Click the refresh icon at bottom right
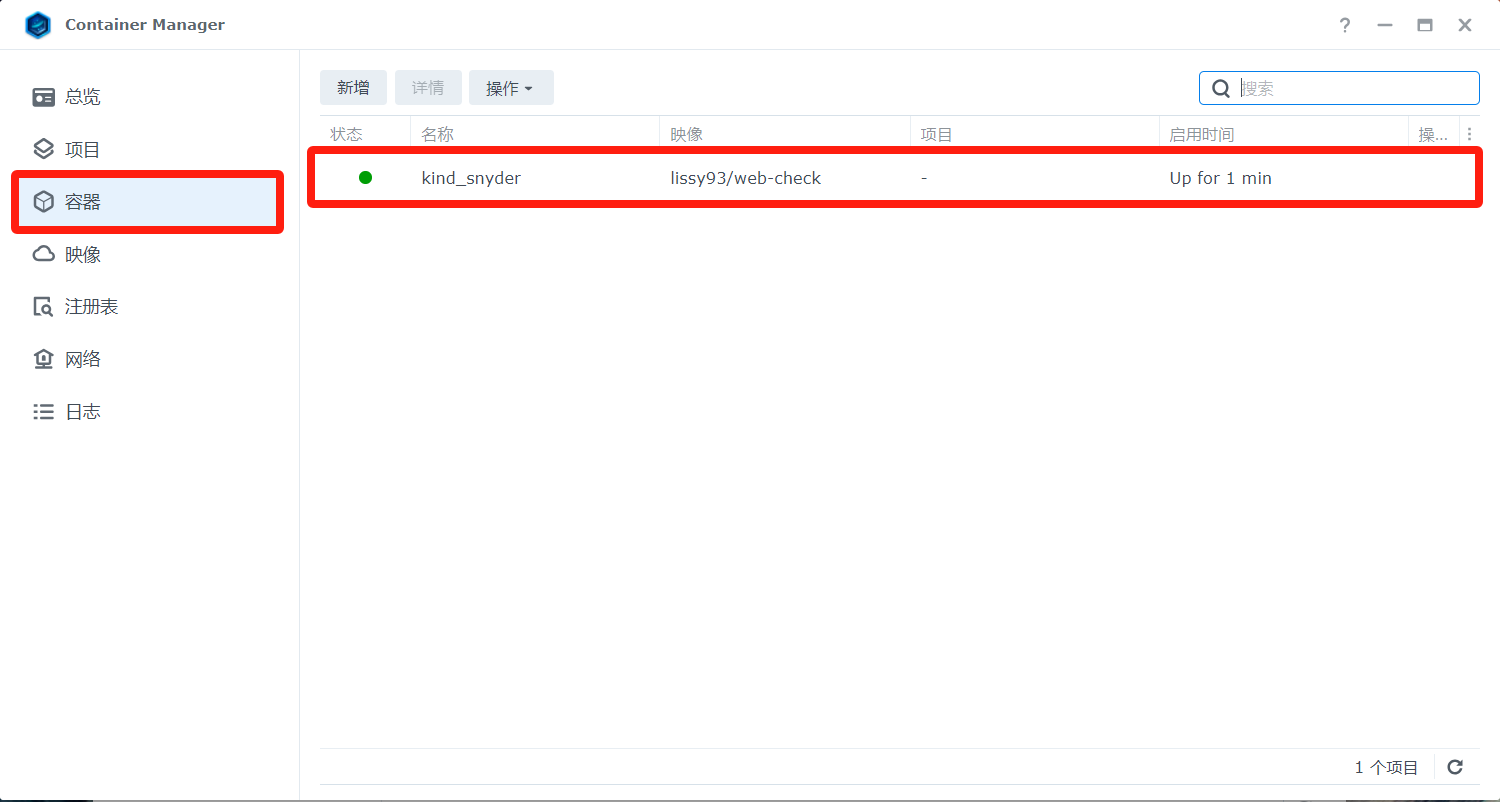 point(1455,767)
